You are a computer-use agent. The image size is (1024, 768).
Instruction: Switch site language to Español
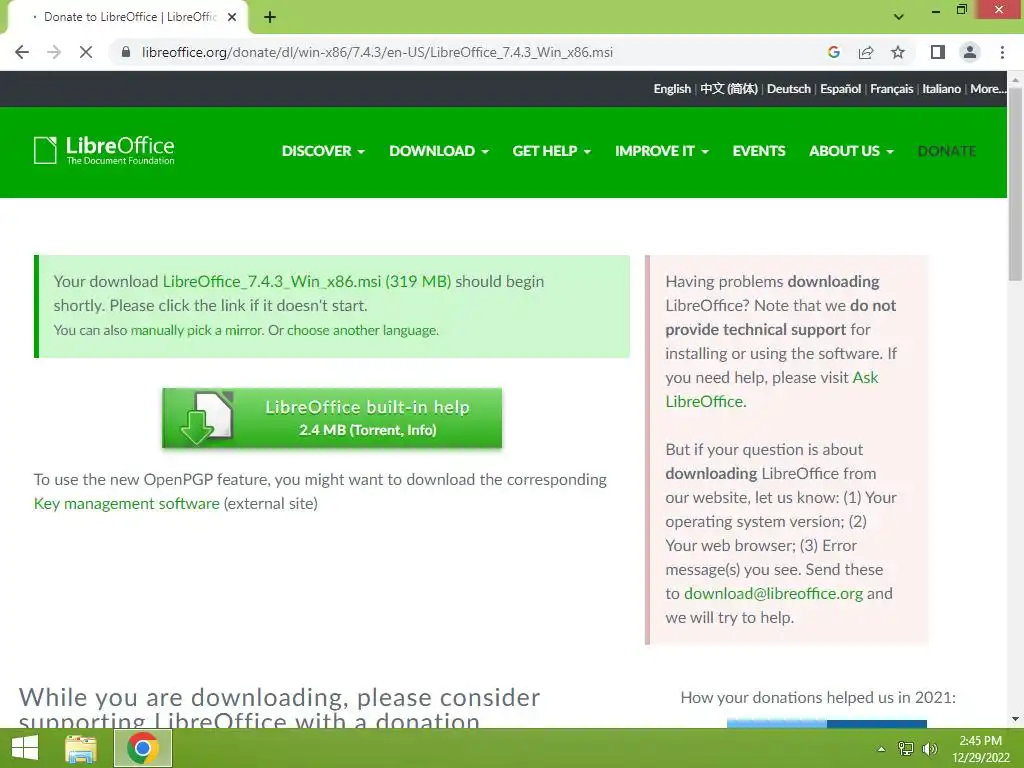pos(840,89)
